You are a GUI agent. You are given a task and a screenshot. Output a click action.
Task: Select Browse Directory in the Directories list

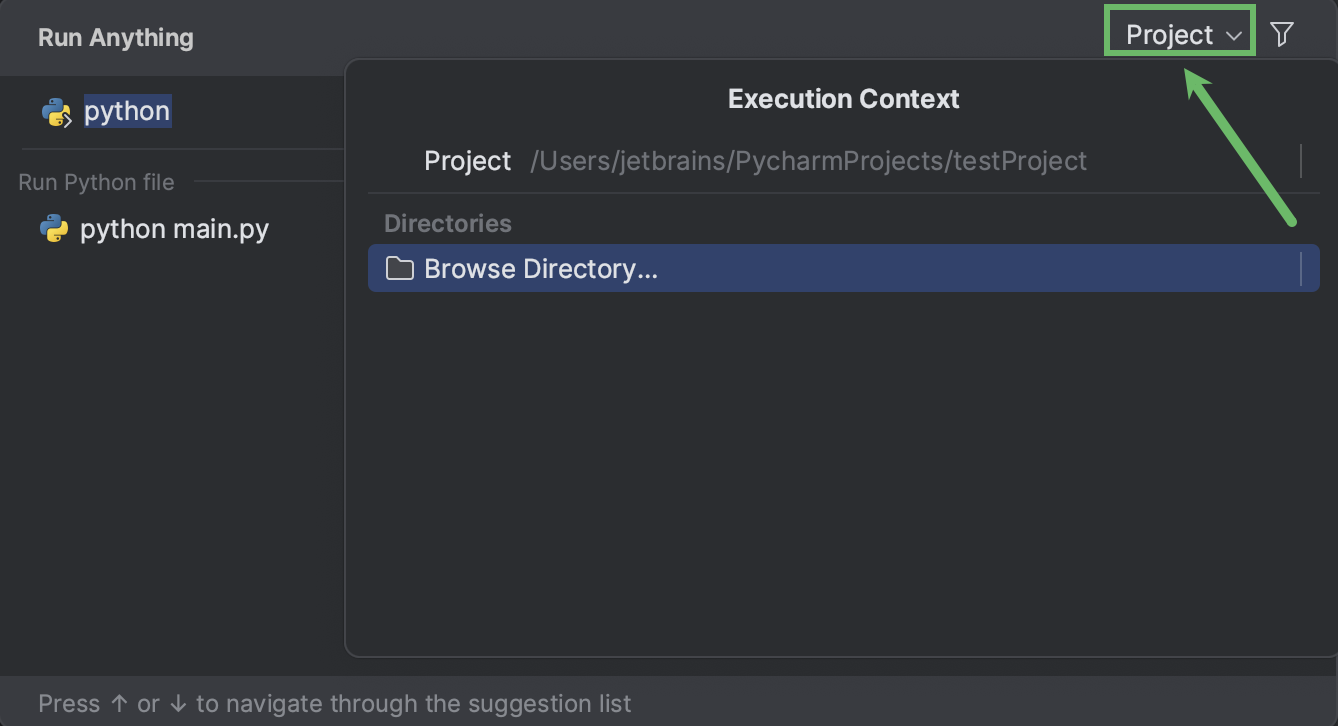540,268
